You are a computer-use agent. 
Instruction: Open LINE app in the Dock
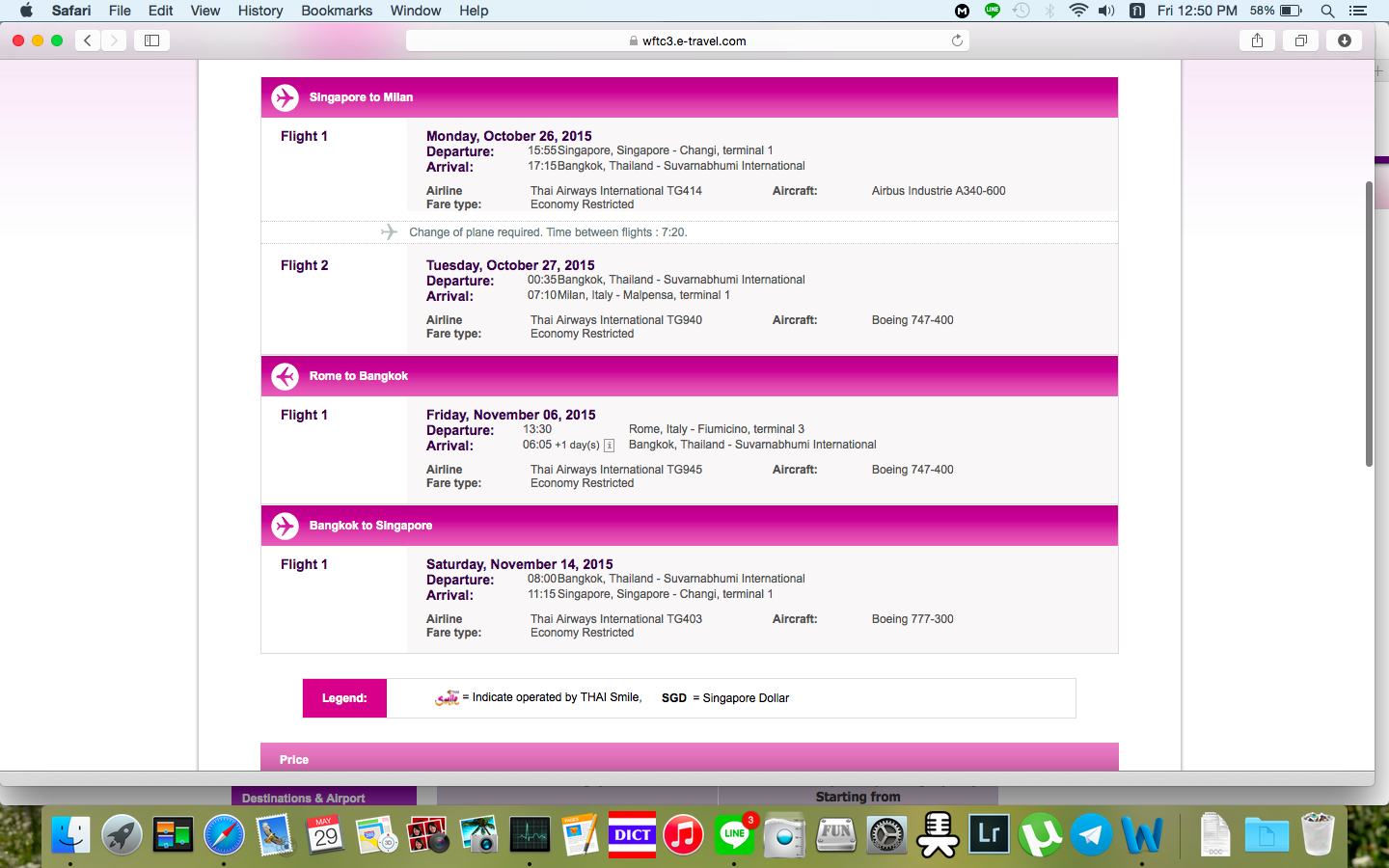coord(734,835)
